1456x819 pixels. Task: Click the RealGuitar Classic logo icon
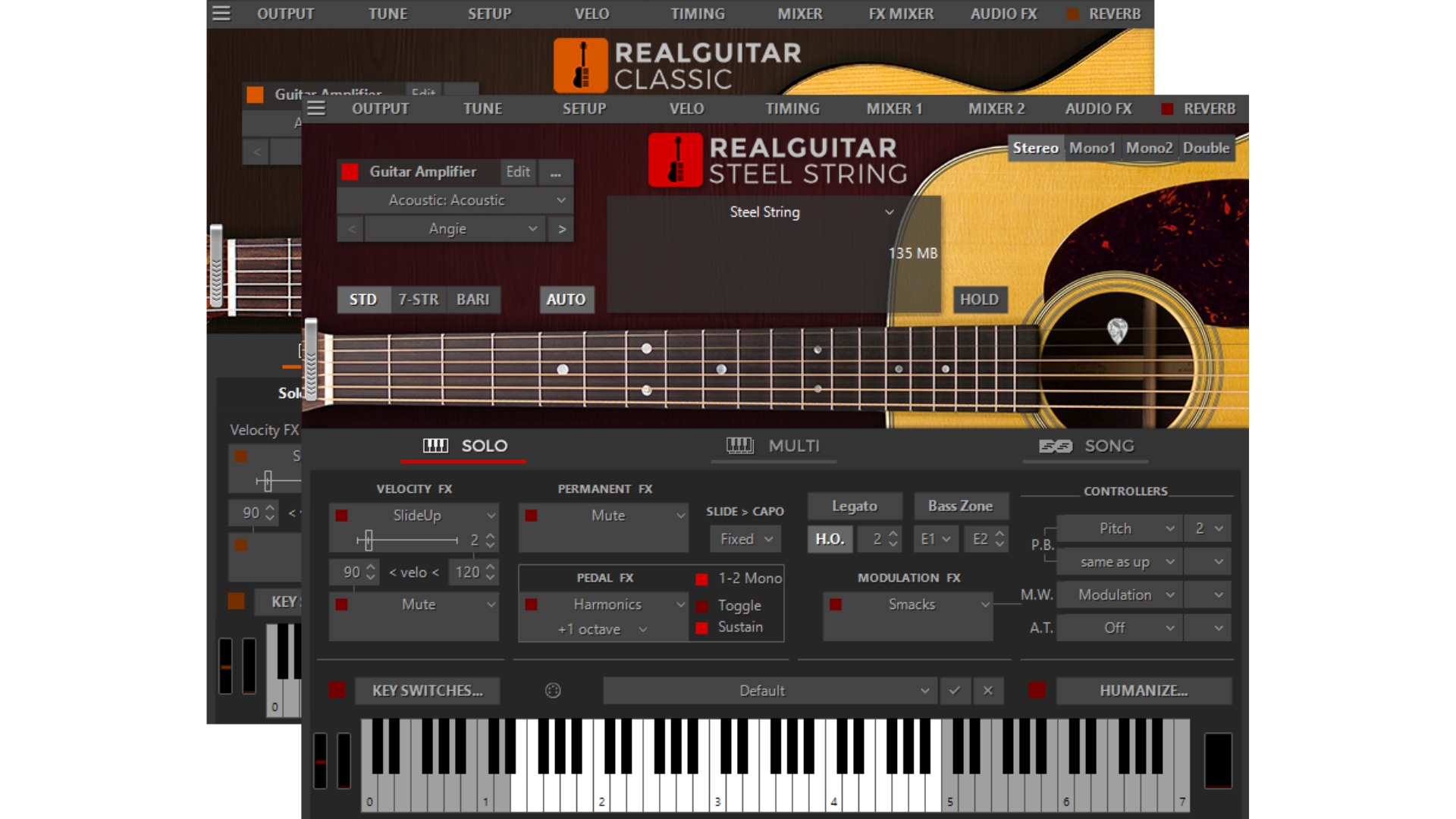pyautogui.click(x=580, y=65)
